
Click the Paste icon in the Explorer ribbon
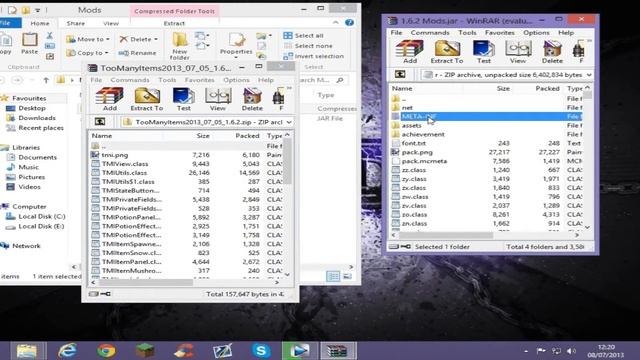[29, 44]
